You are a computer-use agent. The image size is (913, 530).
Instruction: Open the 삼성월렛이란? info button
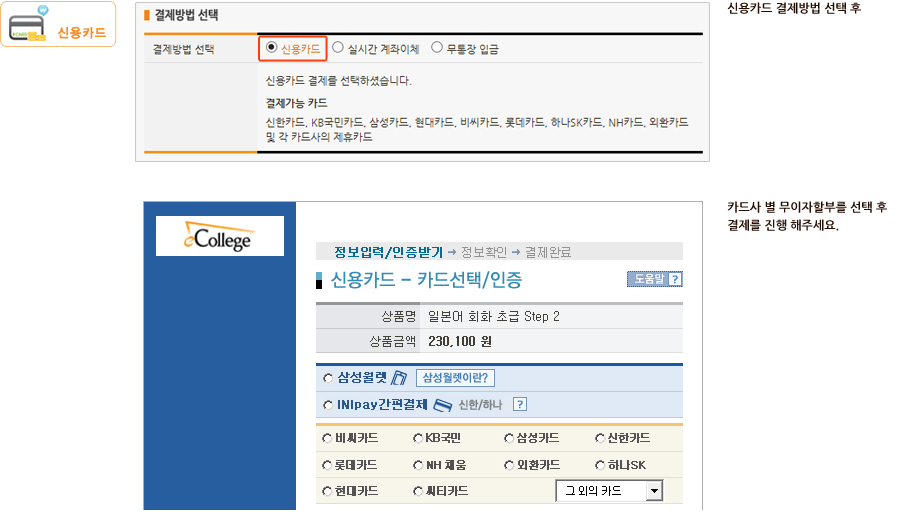455,378
